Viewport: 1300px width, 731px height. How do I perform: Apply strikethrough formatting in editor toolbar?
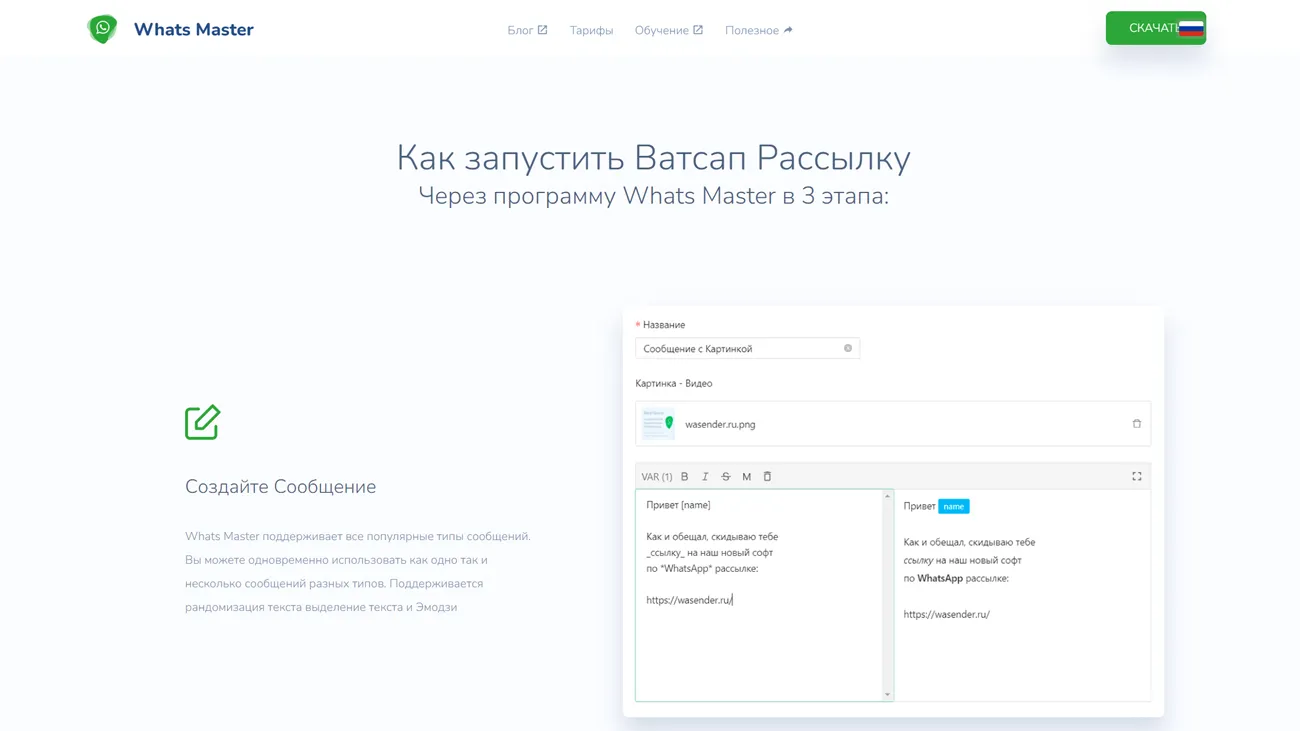coord(726,477)
